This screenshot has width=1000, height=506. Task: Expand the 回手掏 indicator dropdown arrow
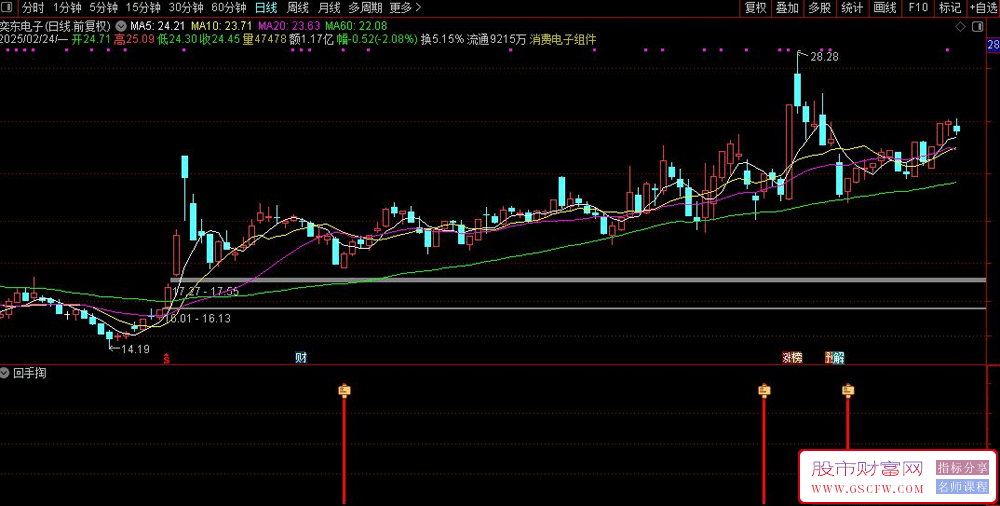[5, 373]
